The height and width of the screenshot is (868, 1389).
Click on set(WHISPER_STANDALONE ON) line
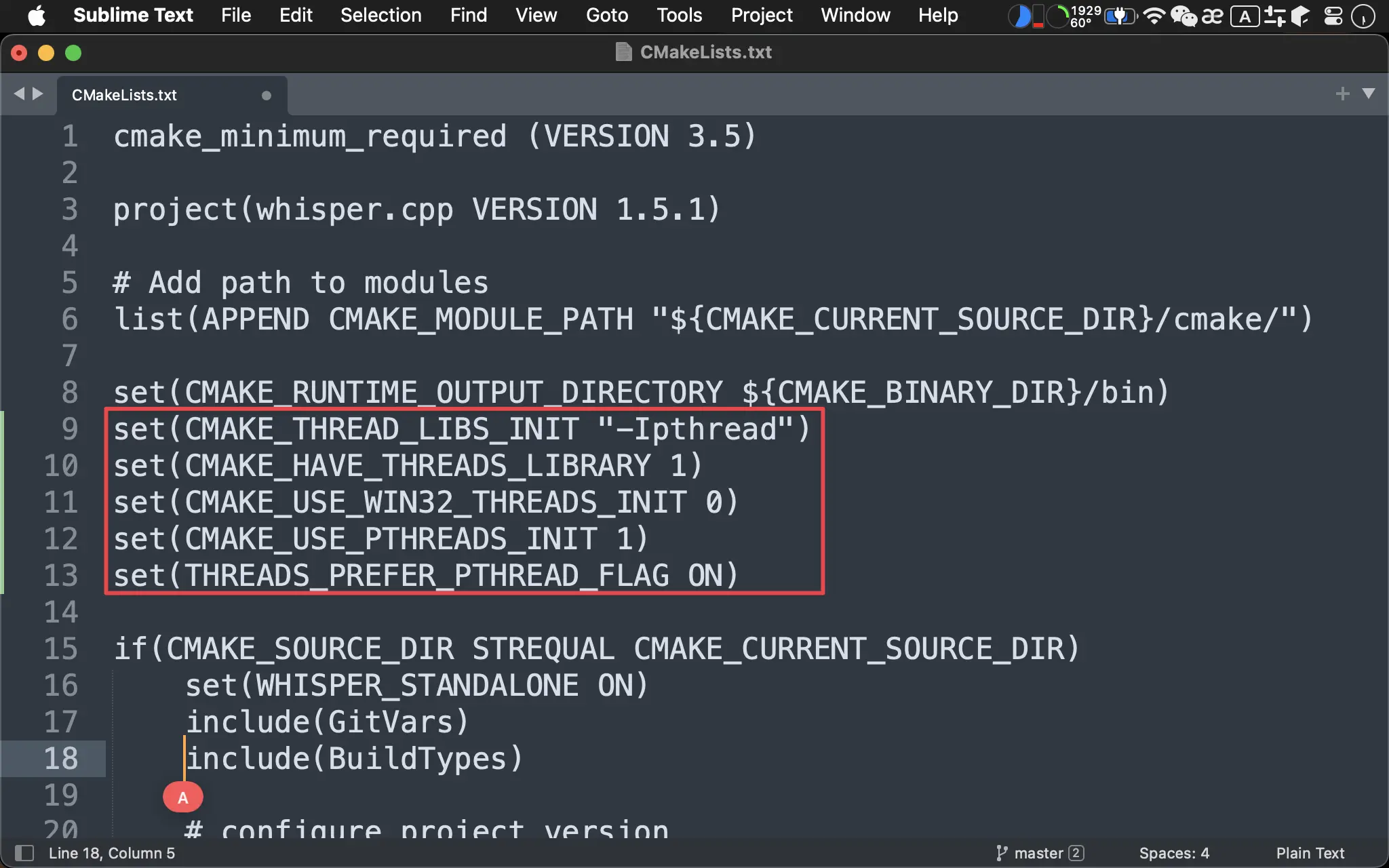tap(416, 686)
